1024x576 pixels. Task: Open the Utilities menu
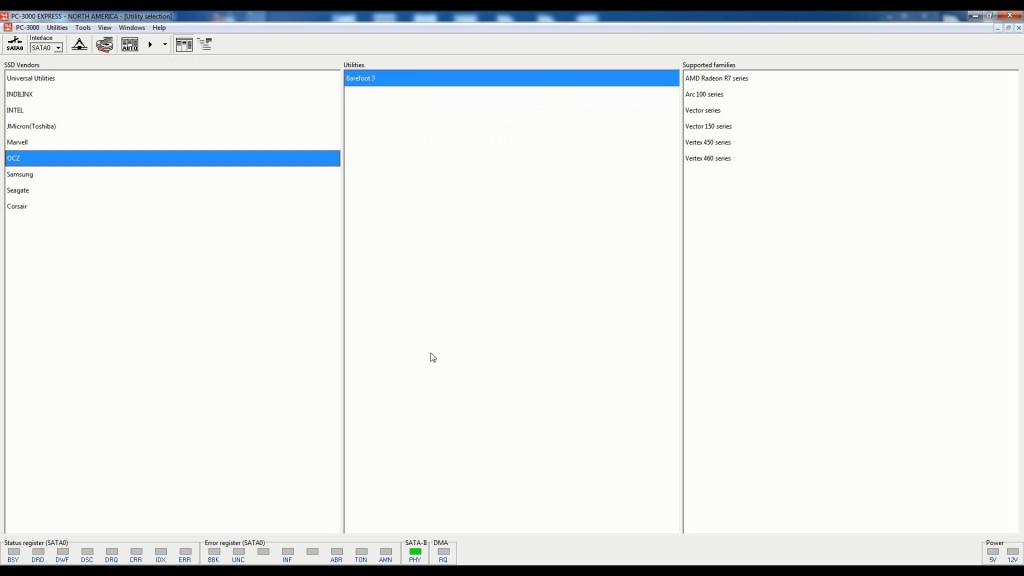click(x=57, y=28)
